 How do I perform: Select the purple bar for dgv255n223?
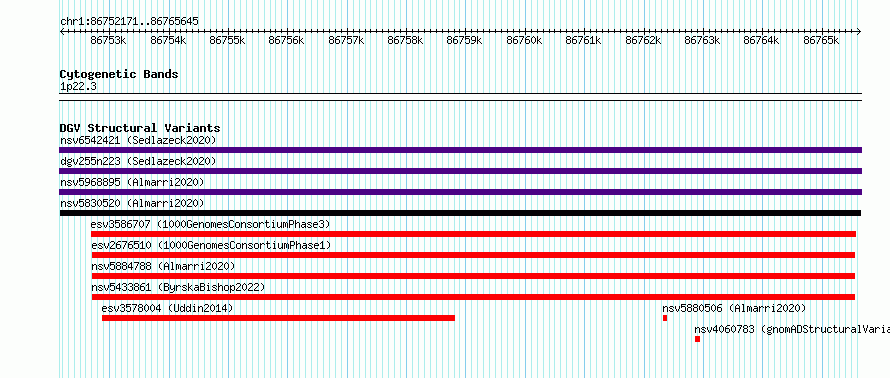pos(460,171)
